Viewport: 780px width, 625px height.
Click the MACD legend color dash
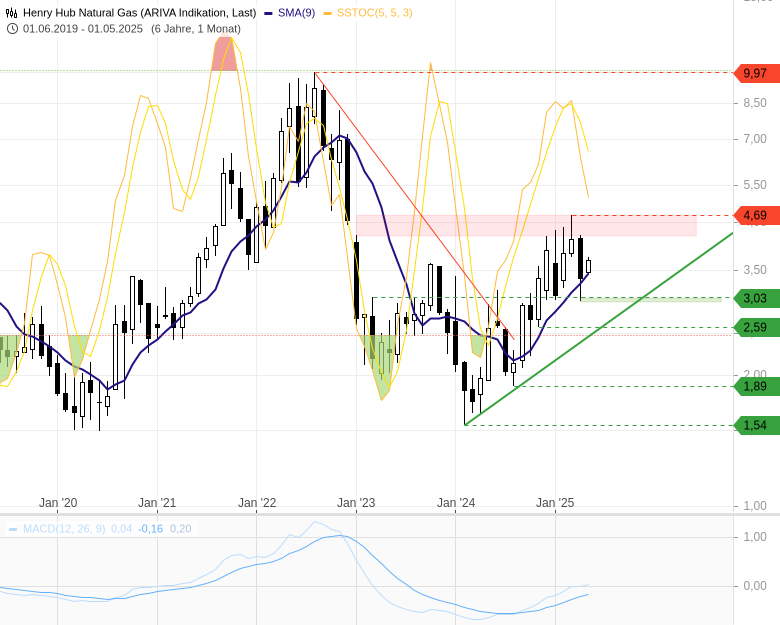point(13,529)
